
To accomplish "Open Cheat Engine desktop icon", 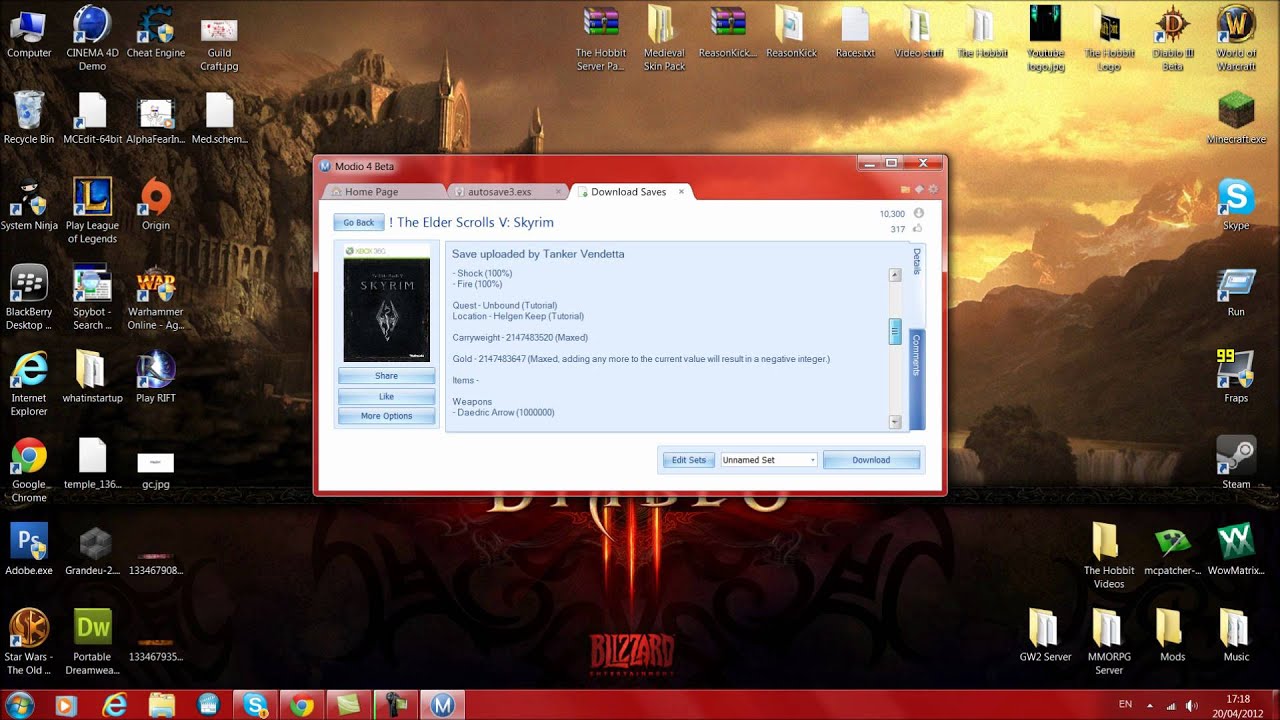I will coord(155,32).
